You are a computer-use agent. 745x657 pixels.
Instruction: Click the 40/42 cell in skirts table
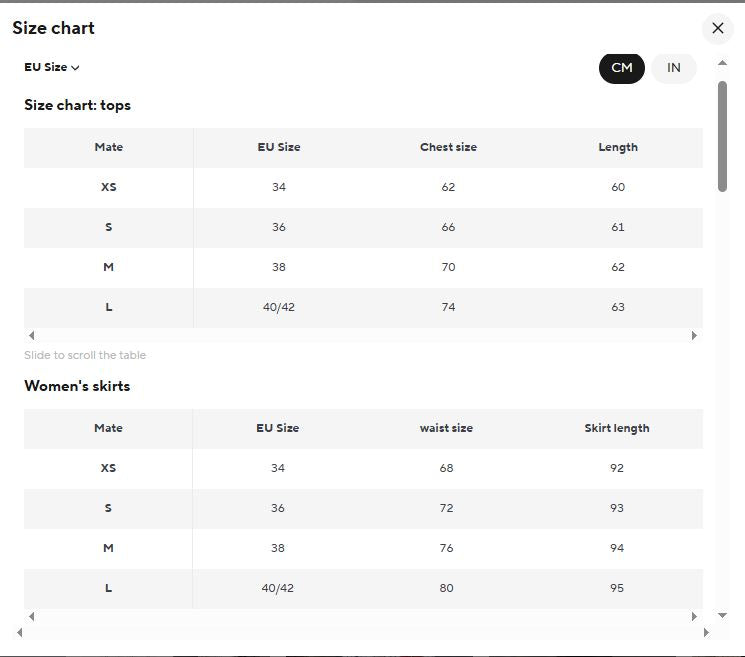(x=277, y=588)
